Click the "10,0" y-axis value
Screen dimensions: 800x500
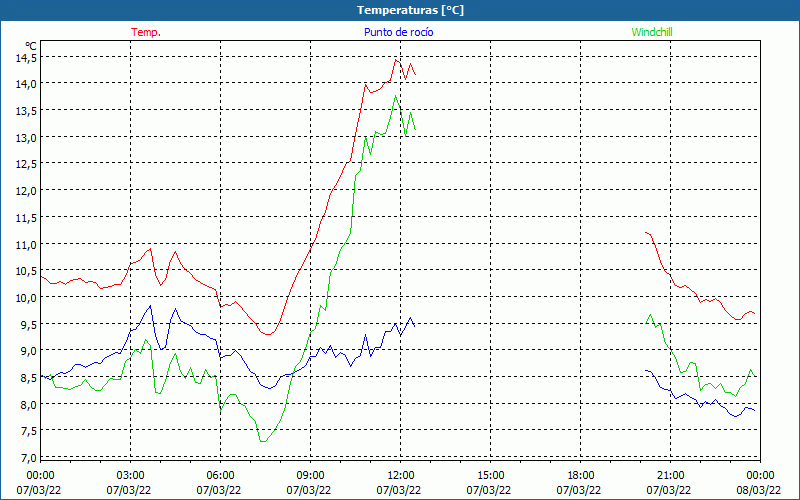(x=26, y=298)
